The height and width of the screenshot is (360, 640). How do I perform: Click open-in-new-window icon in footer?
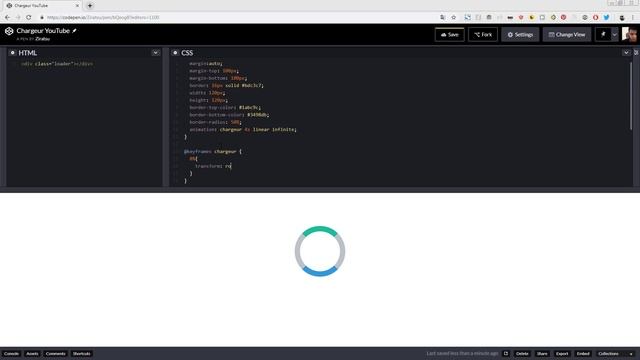(x=506, y=353)
